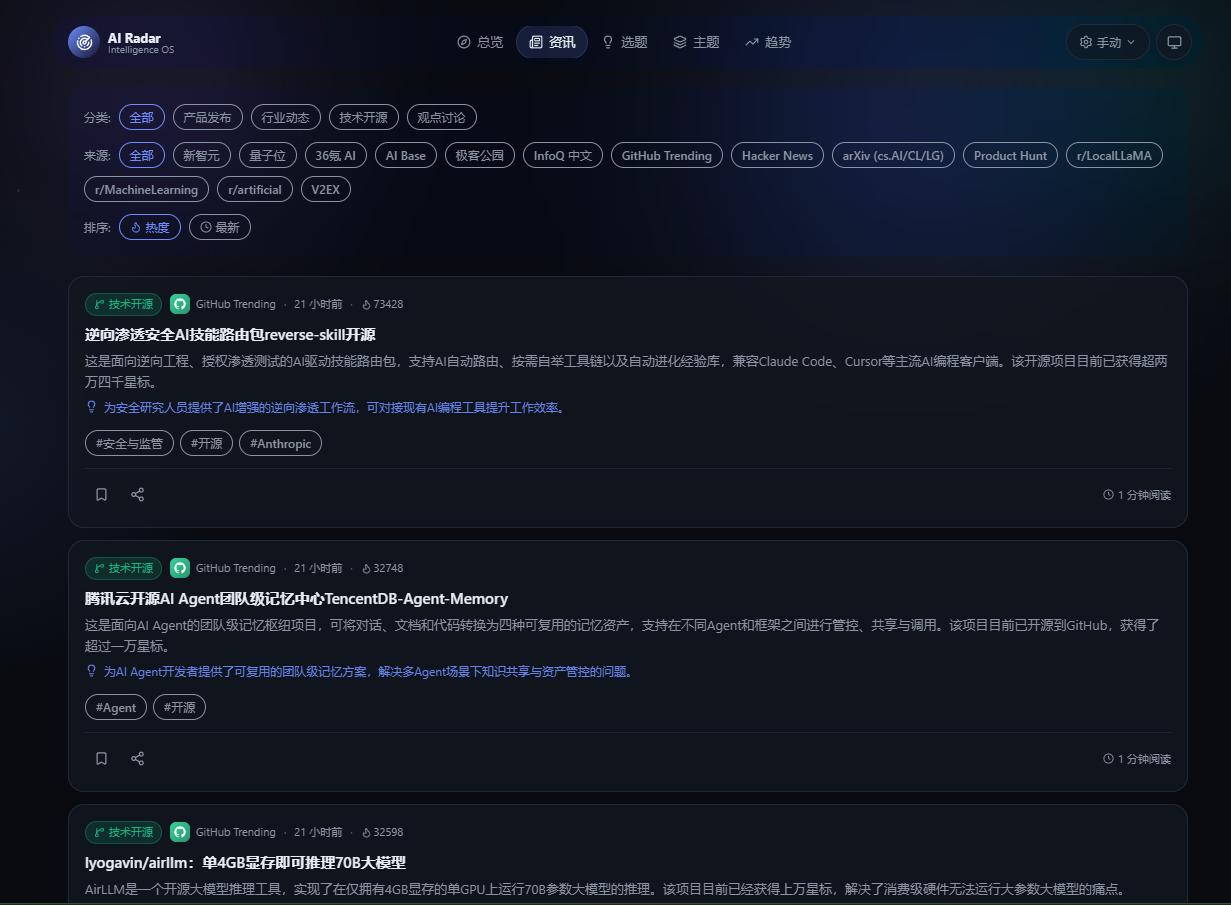The image size is (1231, 905).
Task: Click the AI Radar logo icon
Action: tap(84, 42)
